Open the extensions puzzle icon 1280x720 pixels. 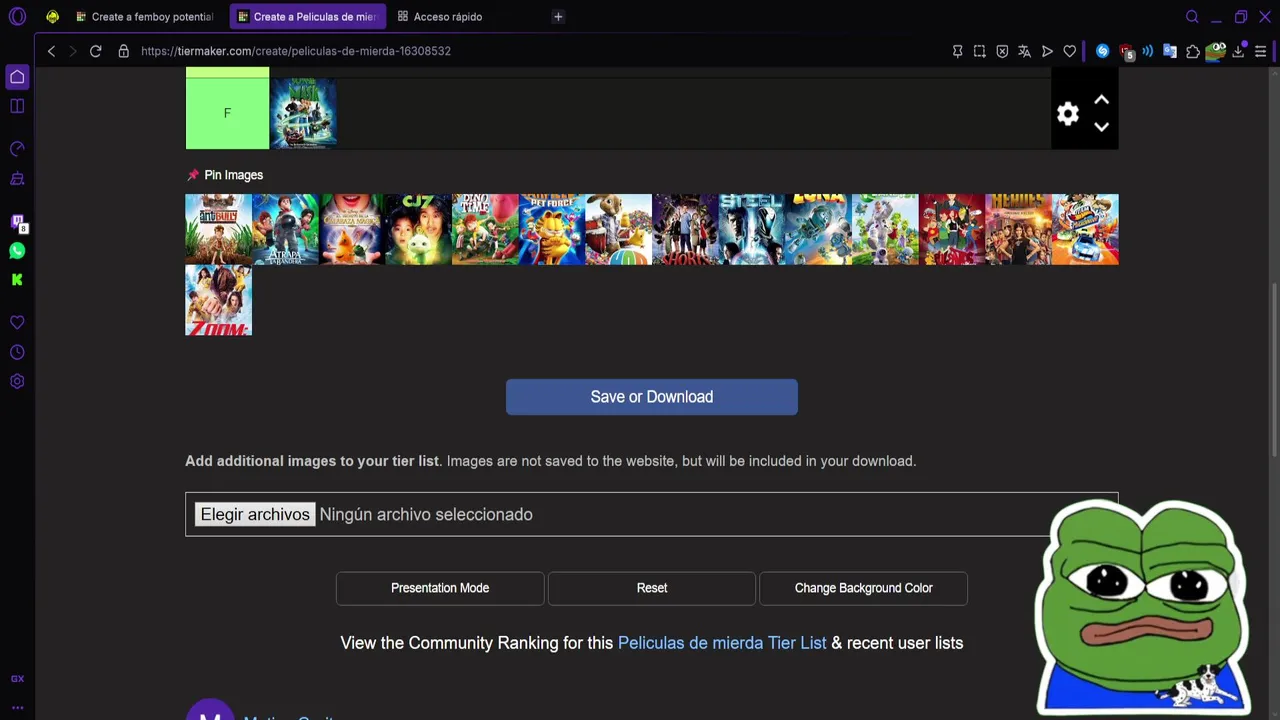1193,51
